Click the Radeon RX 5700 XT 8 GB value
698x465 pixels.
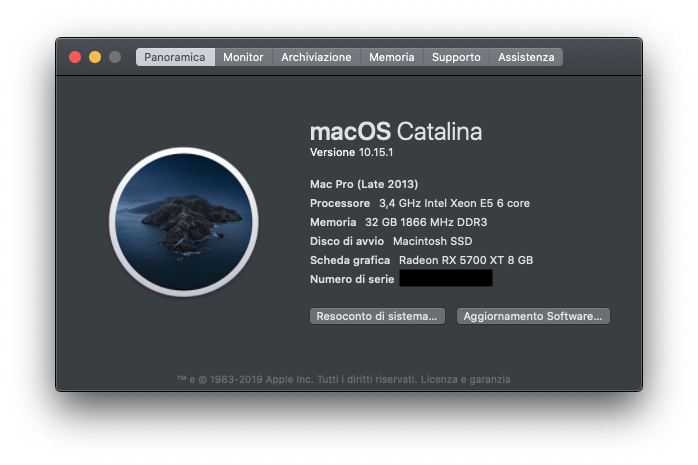click(x=466, y=260)
